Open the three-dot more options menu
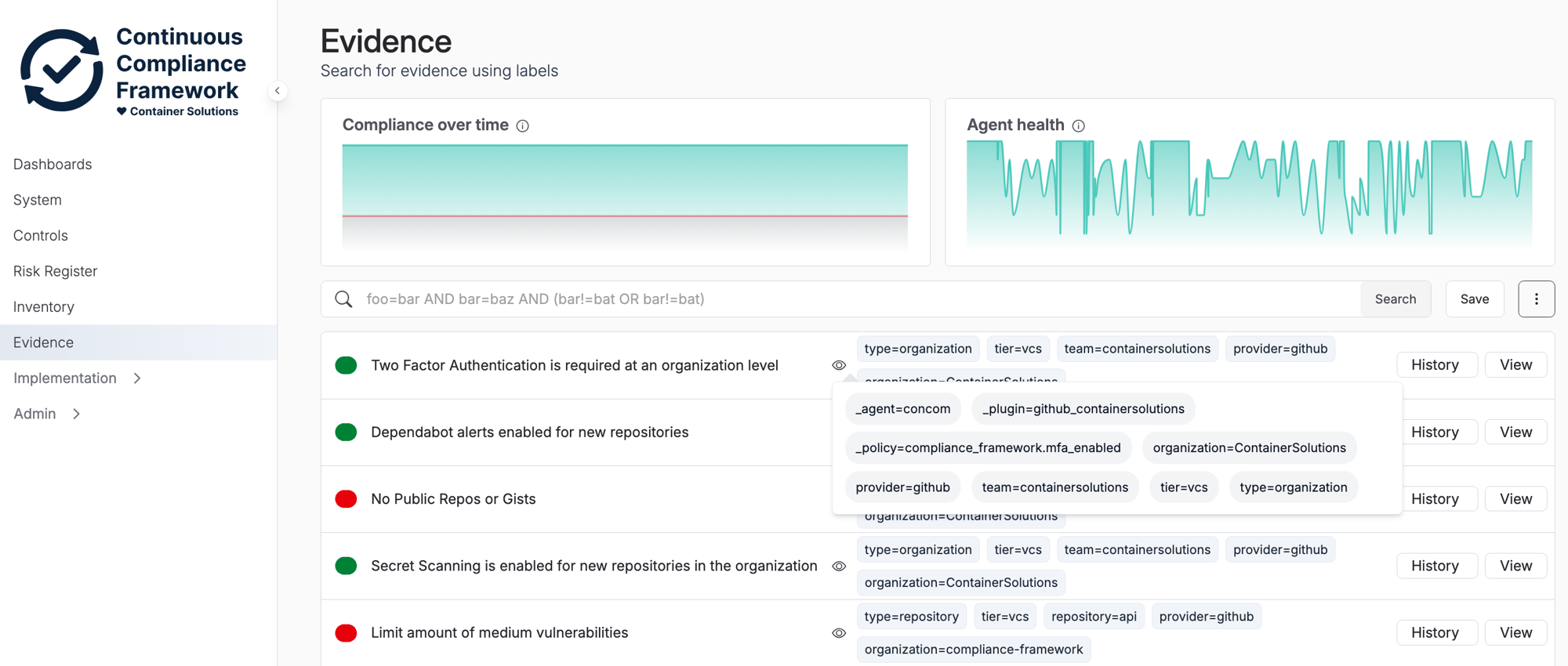This screenshot has width=1568, height=666. [x=1537, y=299]
